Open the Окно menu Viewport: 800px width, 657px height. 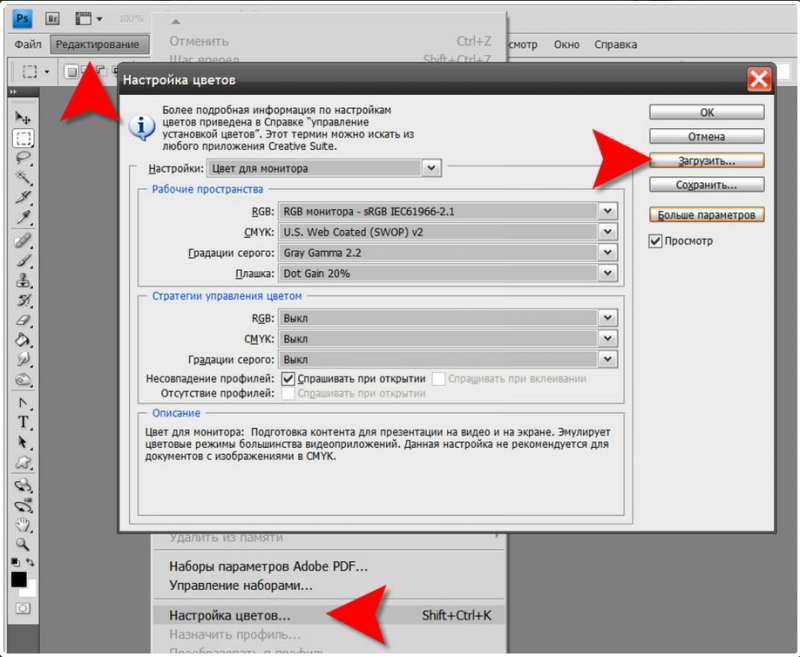click(566, 44)
